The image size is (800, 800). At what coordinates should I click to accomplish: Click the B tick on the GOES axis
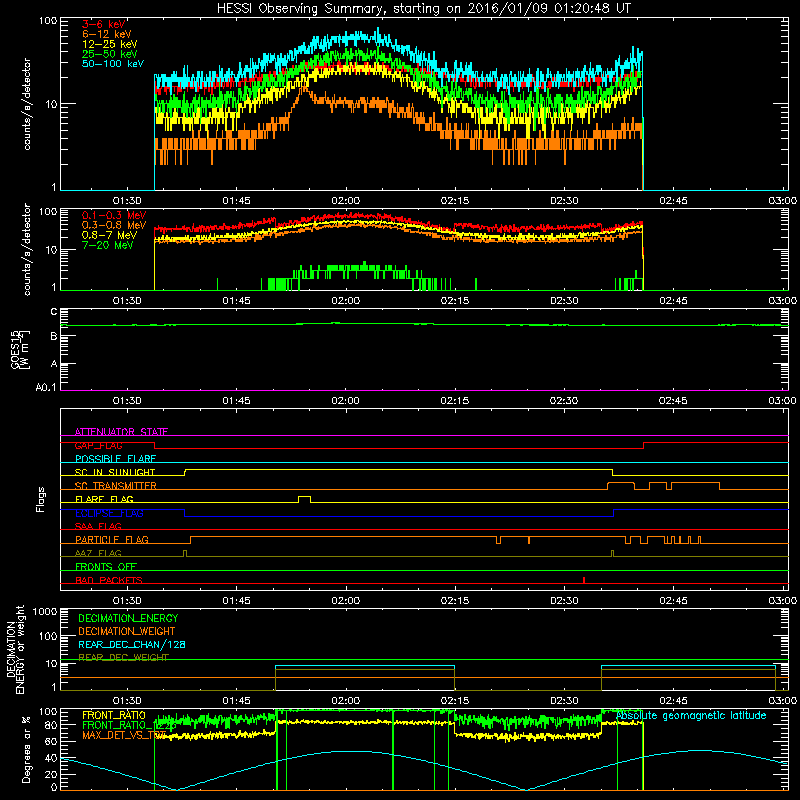coord(54,337)
